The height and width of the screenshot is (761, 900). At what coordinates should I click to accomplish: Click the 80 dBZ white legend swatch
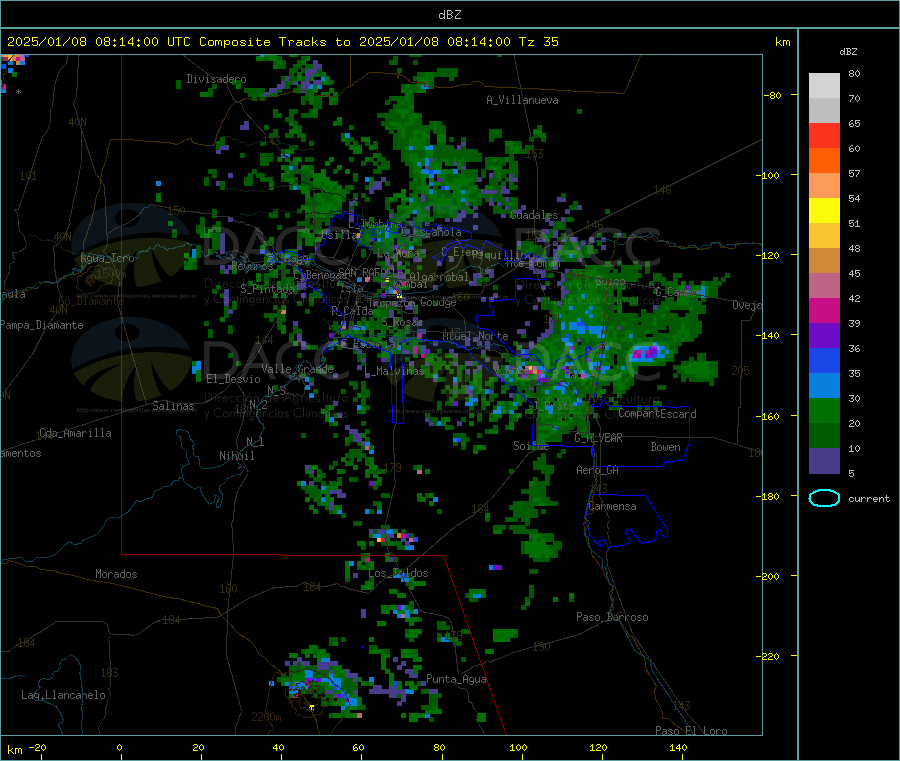(824, 86)
